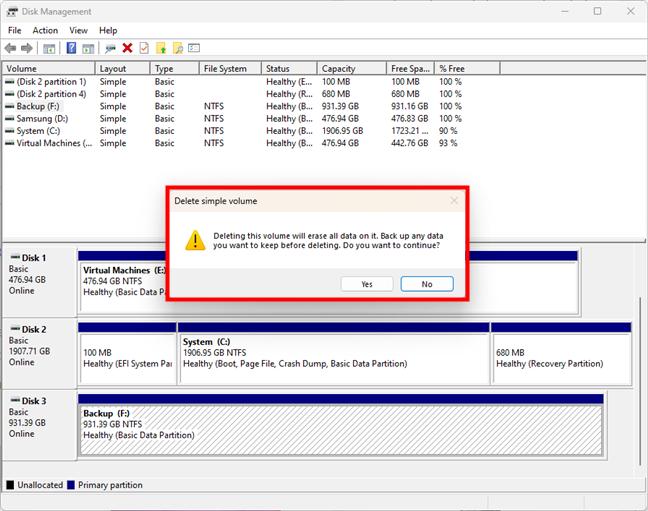Click the folder with magnifier toolbar icon
The image size is (648, 511).
click(x=177, y=48)
